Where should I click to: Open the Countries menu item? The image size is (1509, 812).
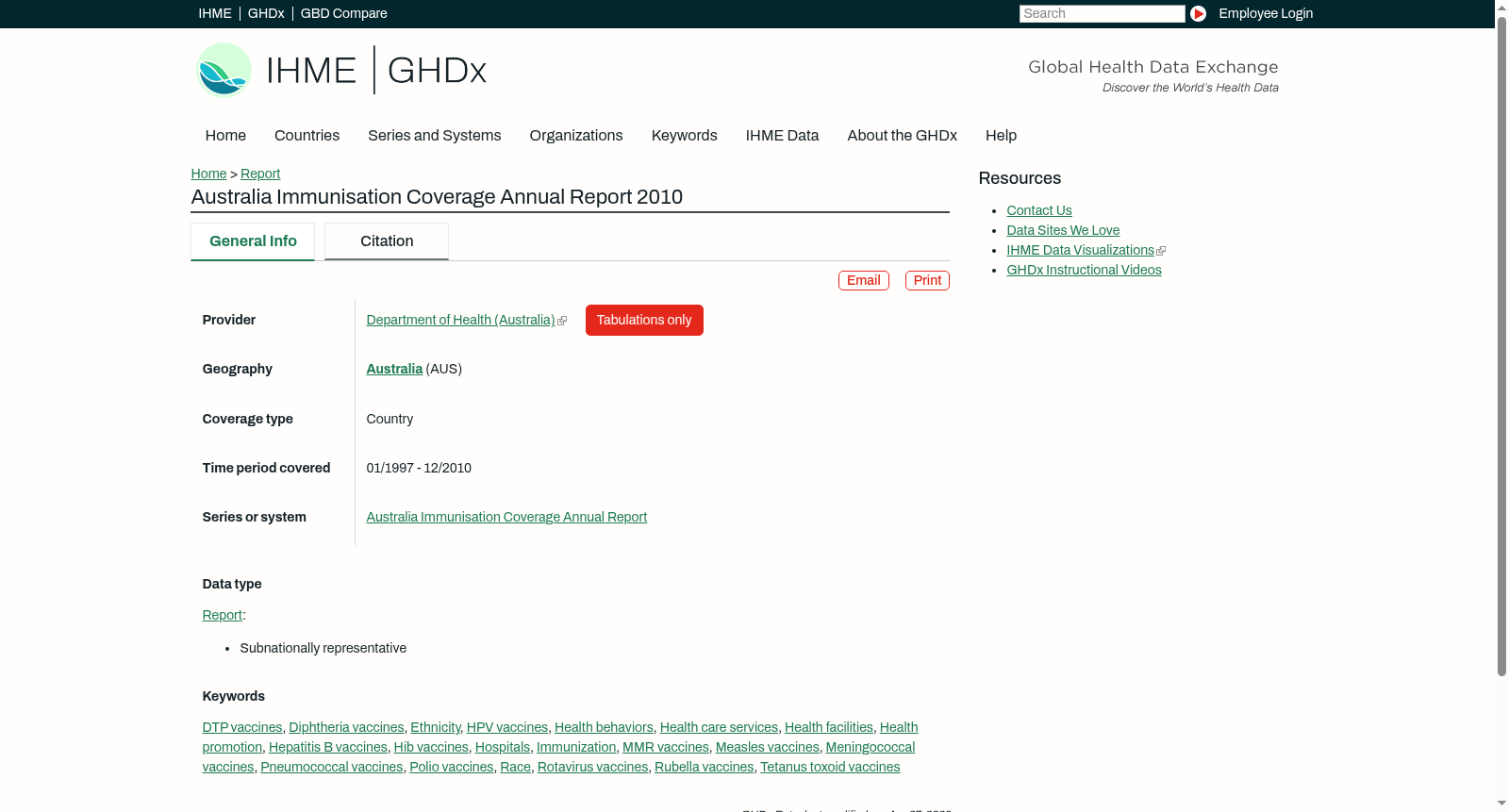tap(307, 136)
